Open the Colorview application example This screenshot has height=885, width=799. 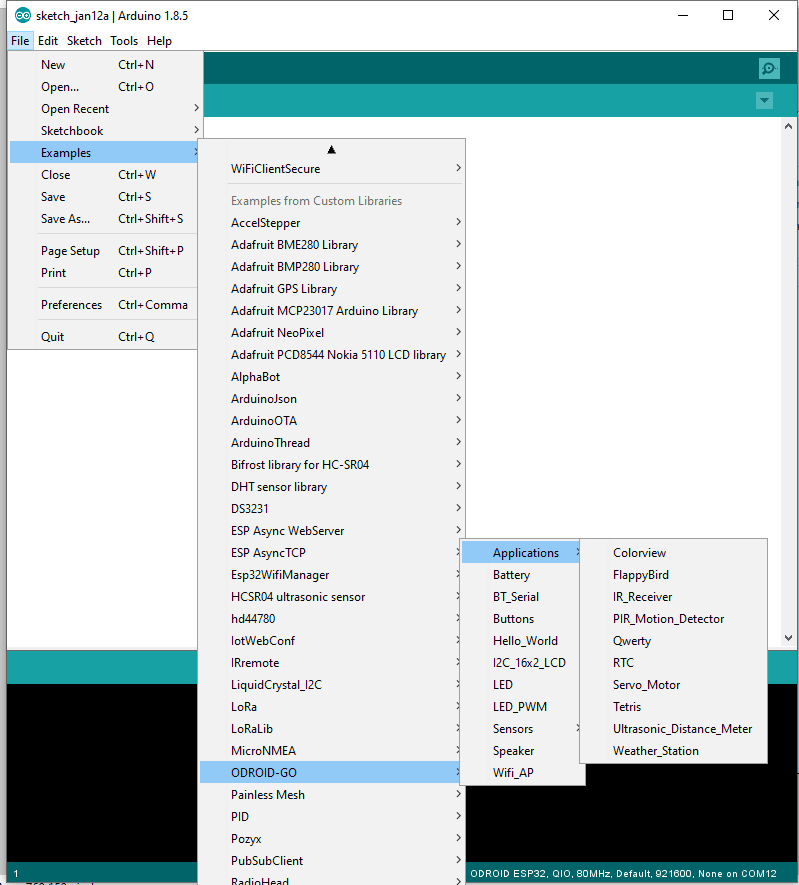tap(674, 553)
